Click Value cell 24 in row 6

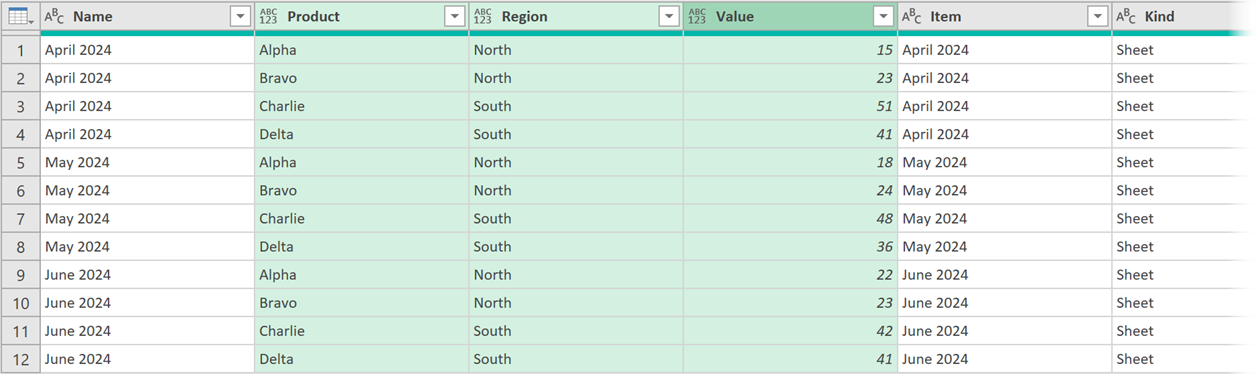pyautogui.click(x=790, y=190)
